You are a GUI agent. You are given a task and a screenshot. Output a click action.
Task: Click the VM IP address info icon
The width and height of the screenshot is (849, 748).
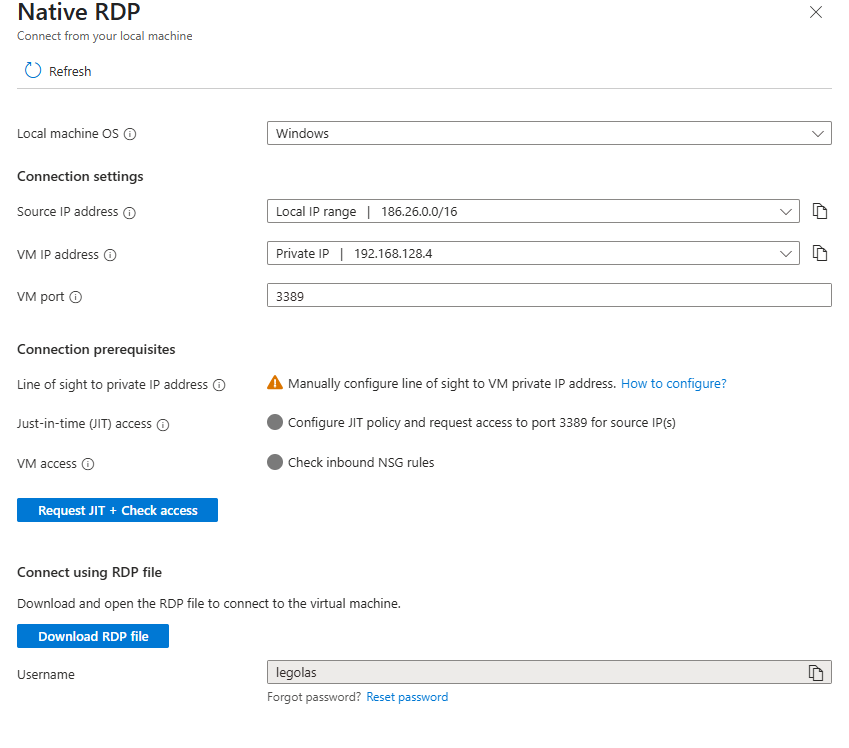110,255
